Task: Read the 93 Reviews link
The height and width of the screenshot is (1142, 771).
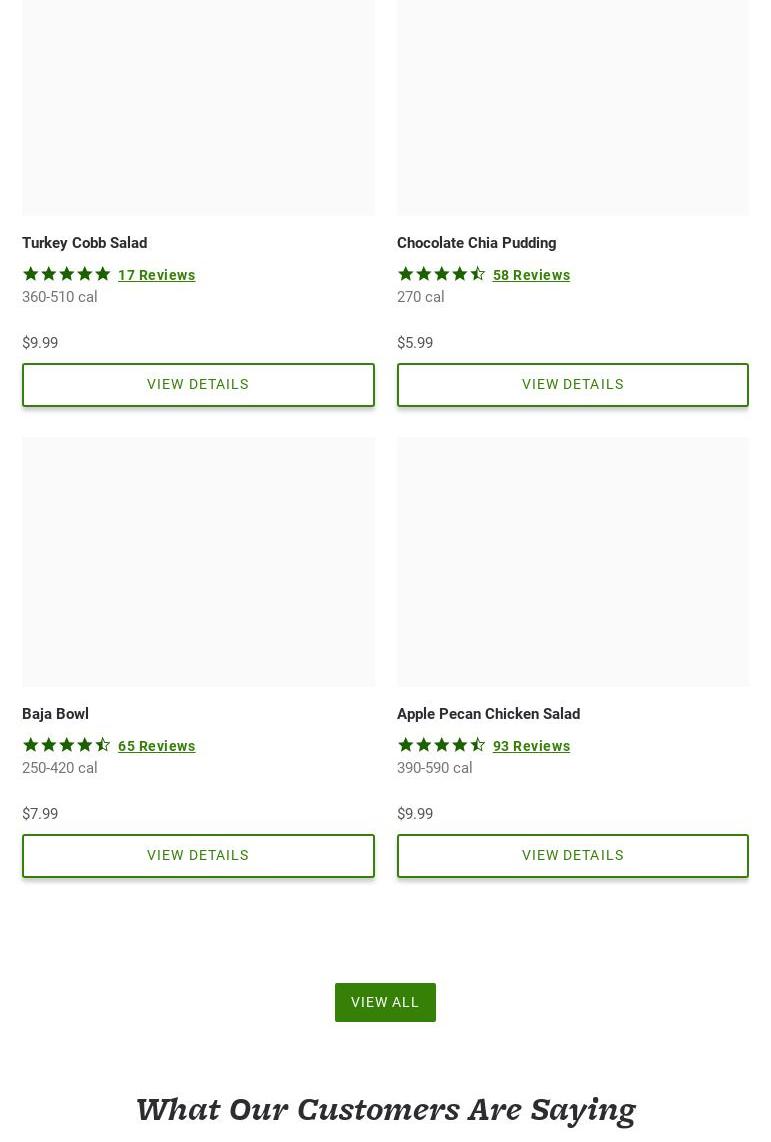Action: tap(531, 746)
